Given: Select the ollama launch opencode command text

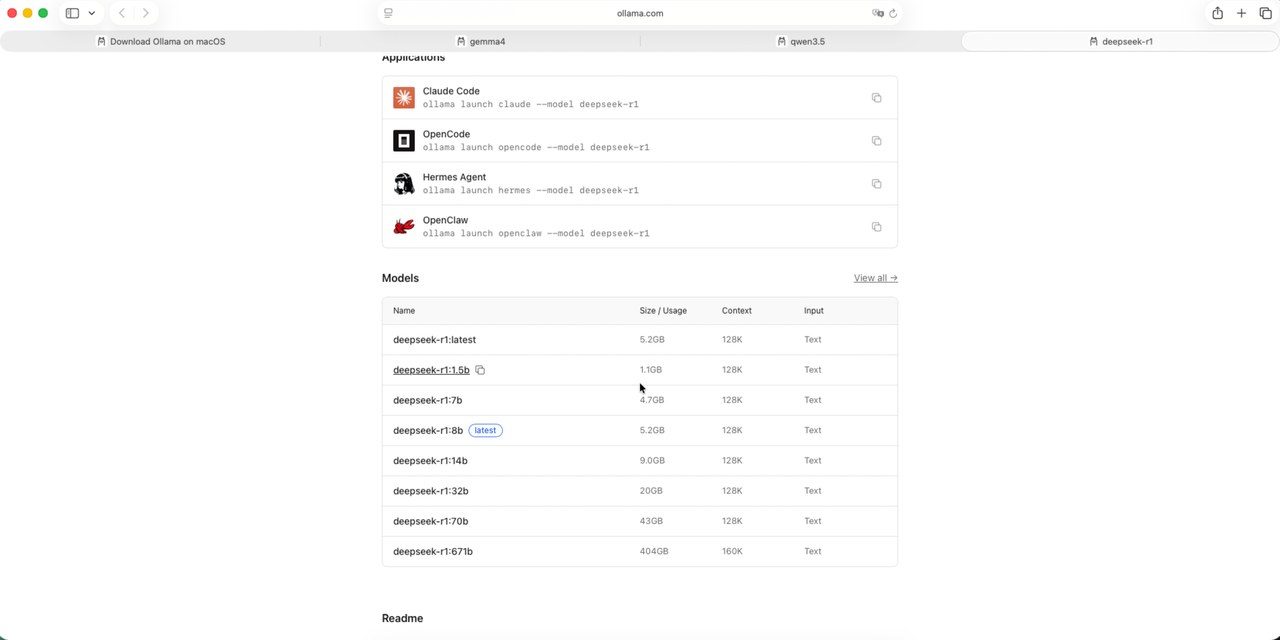Looking at the screenshot, I should (x=536, y=147).
